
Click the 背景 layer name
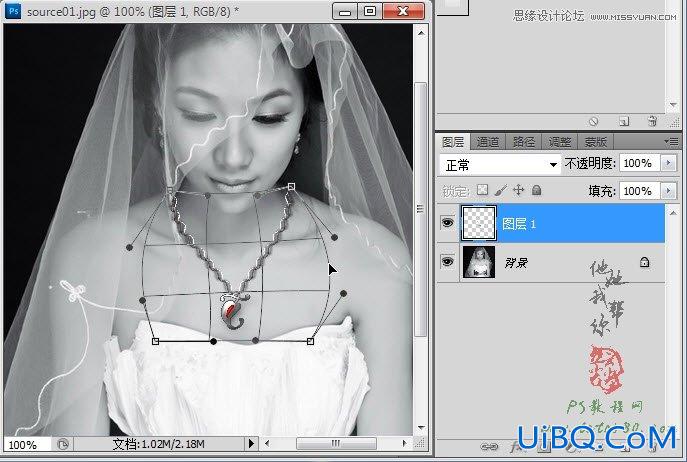pos(516,263)
